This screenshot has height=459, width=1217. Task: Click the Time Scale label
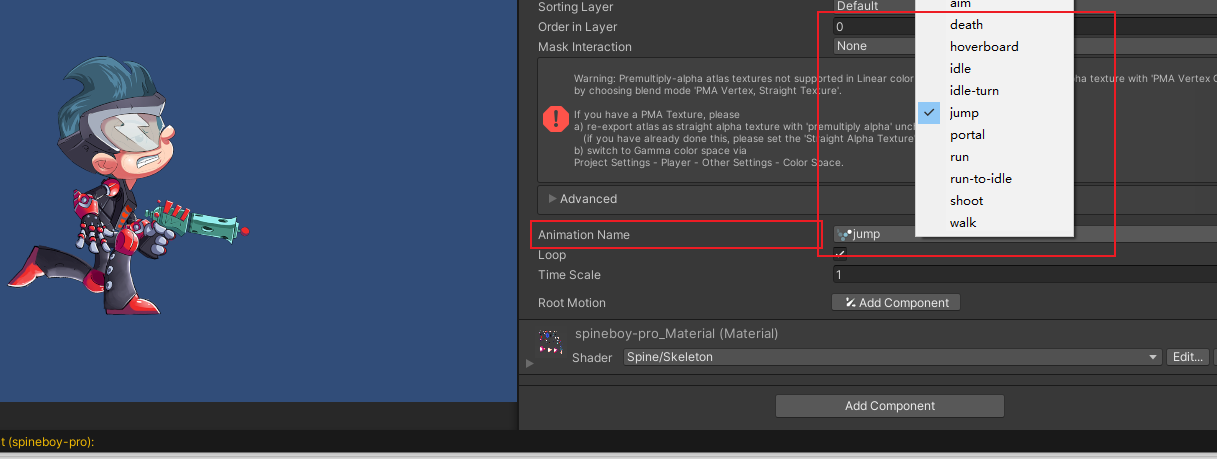tap(569, 275)
